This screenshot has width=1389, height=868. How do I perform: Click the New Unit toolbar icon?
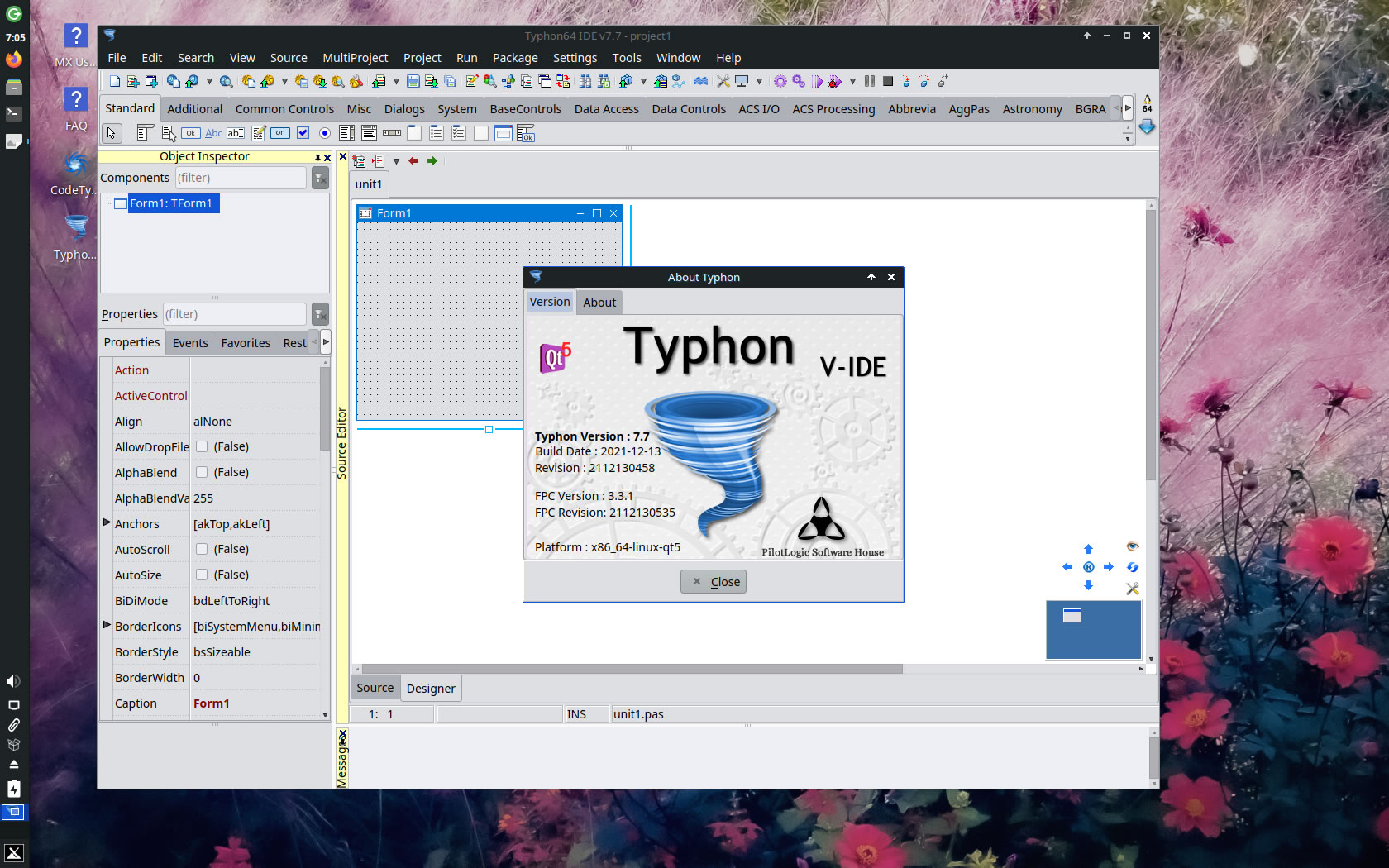click(x=133, y=81)
